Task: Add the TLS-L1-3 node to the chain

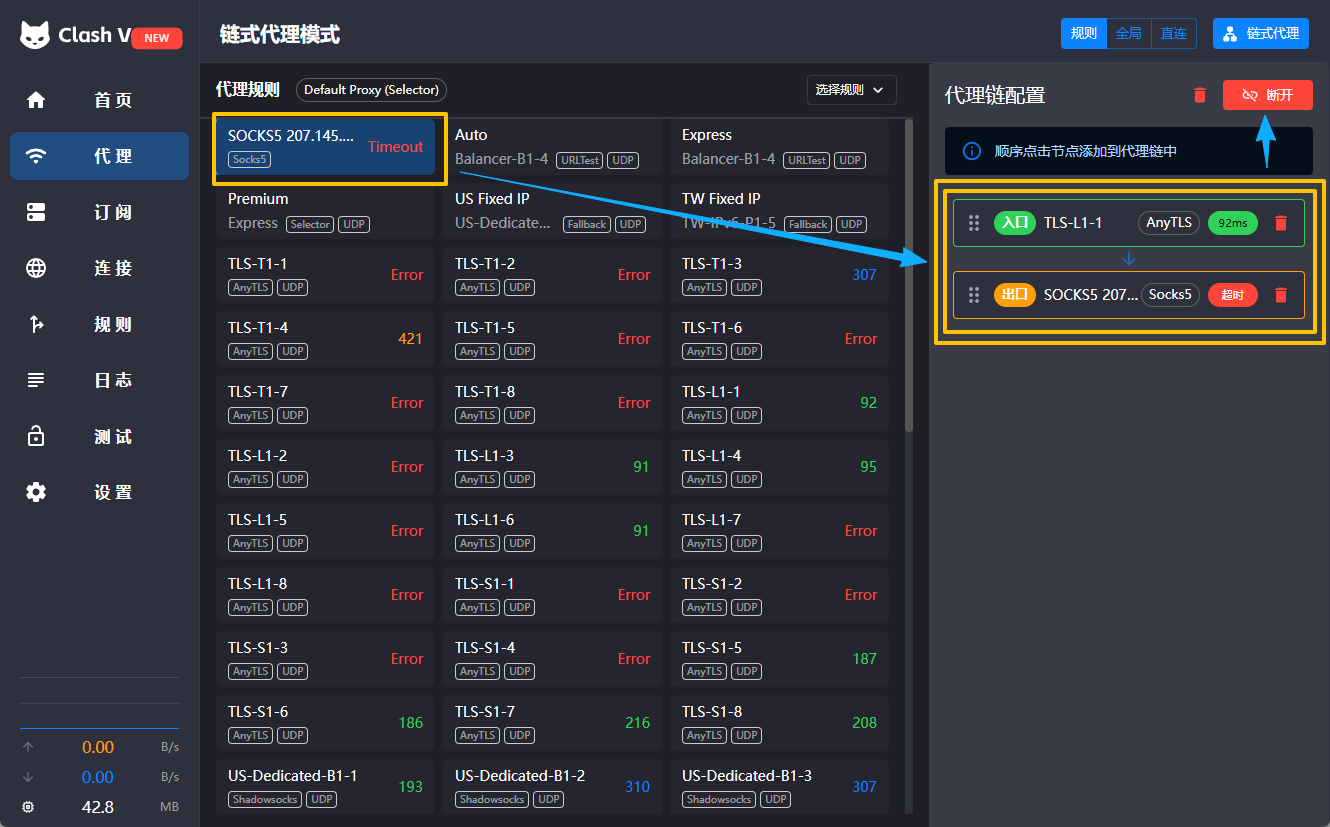Action: pyautogui.click(x=552, y=467)
